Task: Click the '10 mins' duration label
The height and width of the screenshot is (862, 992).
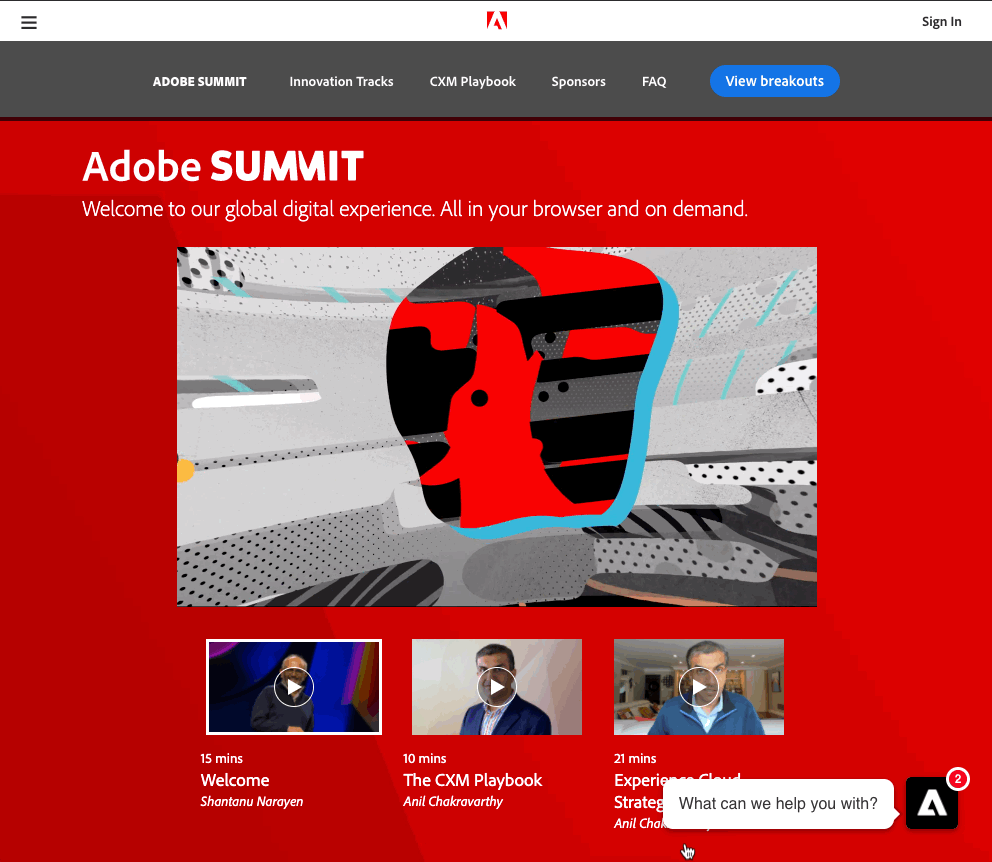Action: [x=425, y=758]
